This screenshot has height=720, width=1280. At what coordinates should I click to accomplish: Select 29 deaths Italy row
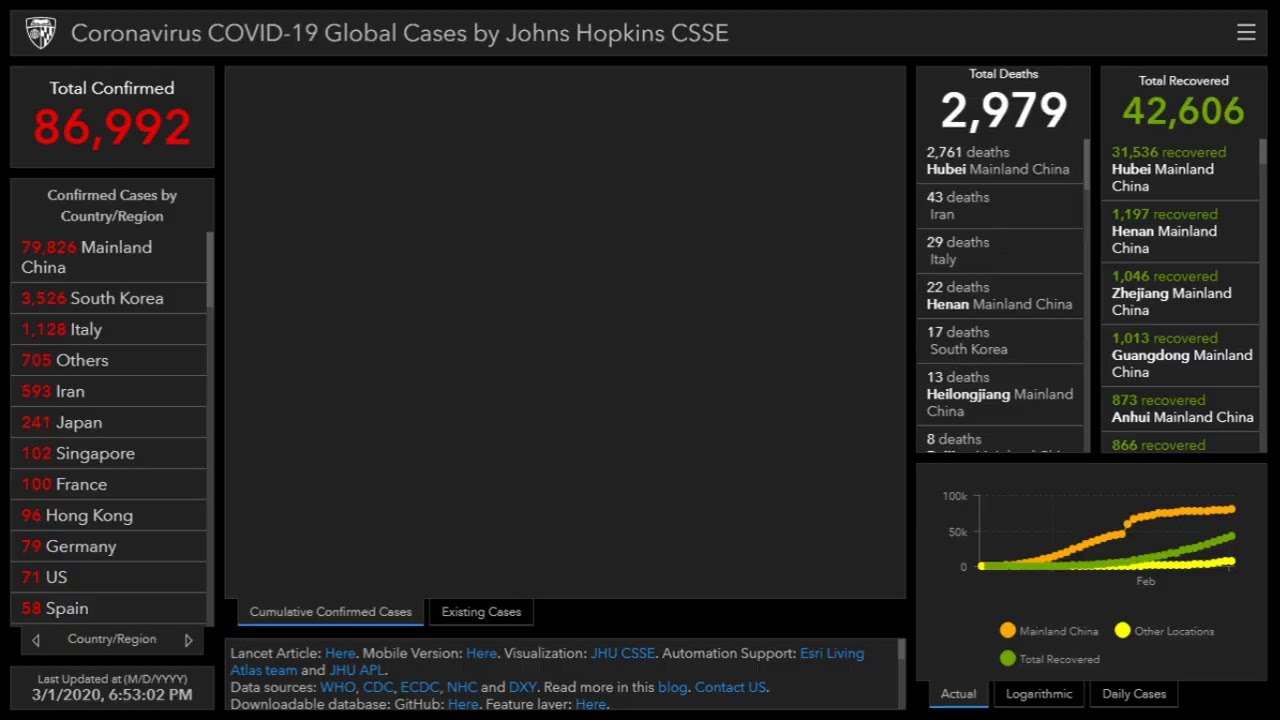tap(1000, 251)
